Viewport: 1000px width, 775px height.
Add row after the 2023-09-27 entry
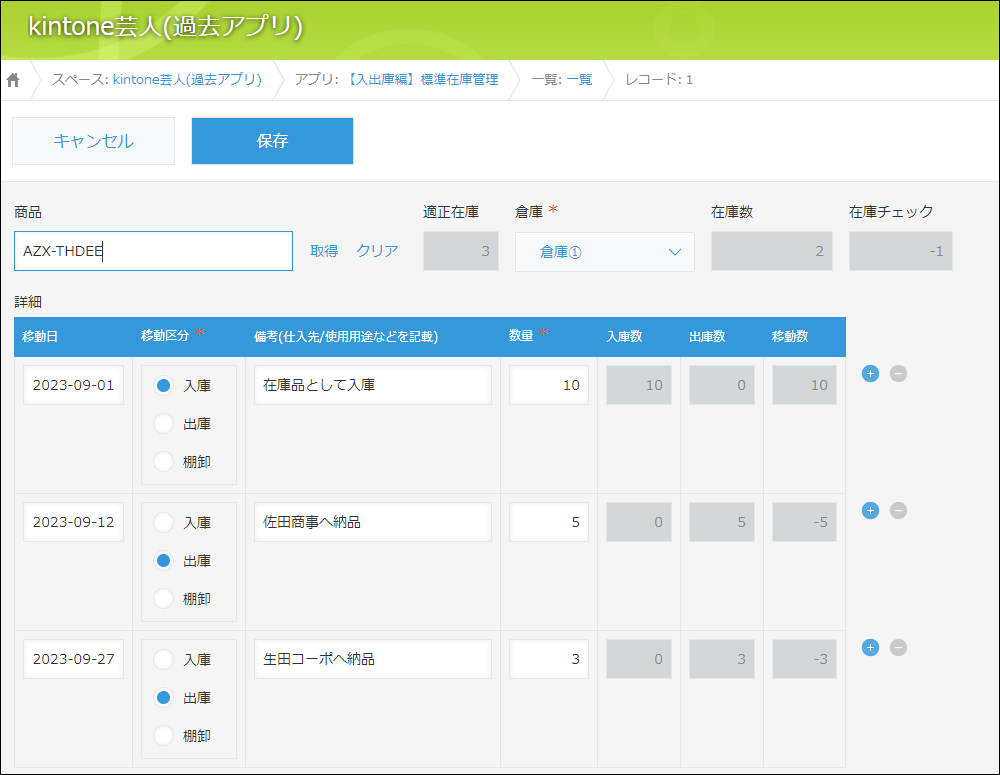tap(870, 647)
